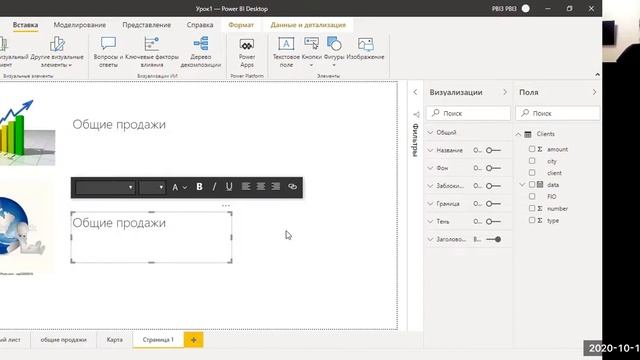Toggle the Граница (Border) switch
Viewport: 640px width, 360px height.
[x=493, y=204]
